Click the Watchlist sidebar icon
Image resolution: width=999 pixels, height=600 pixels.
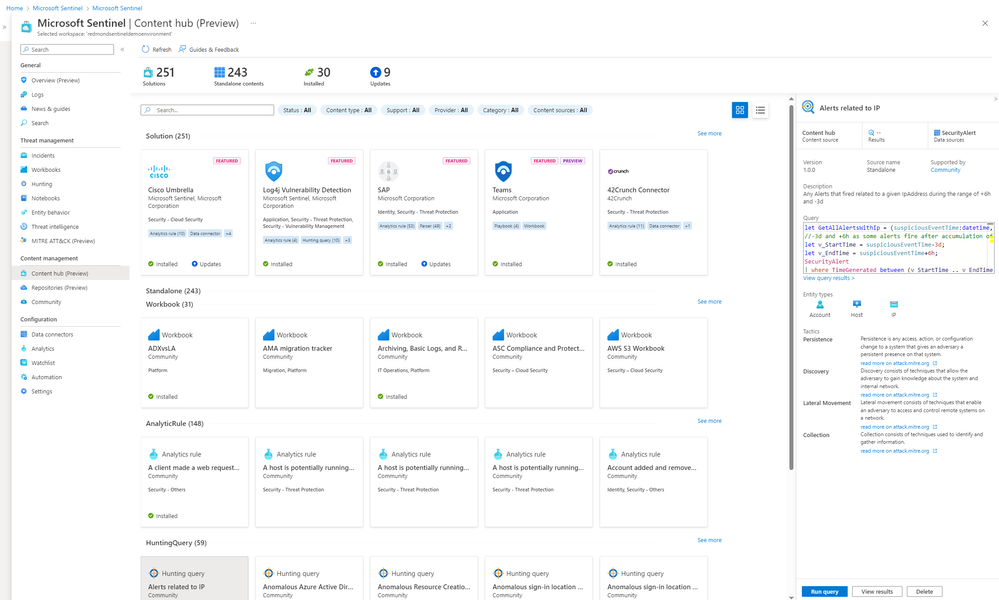pyautogui.click(x=24, y=362)
